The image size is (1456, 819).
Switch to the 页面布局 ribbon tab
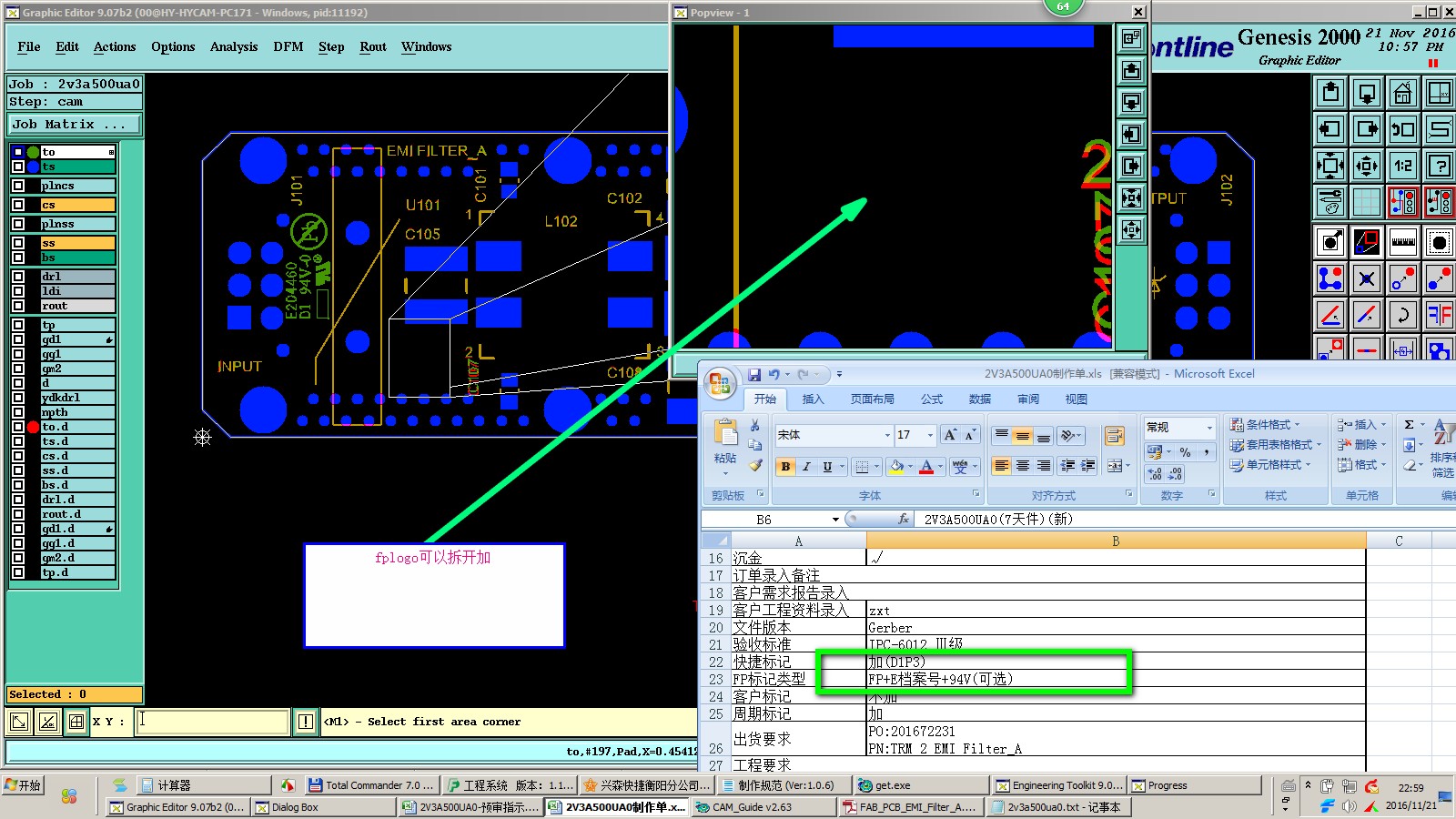pos(872,399)
